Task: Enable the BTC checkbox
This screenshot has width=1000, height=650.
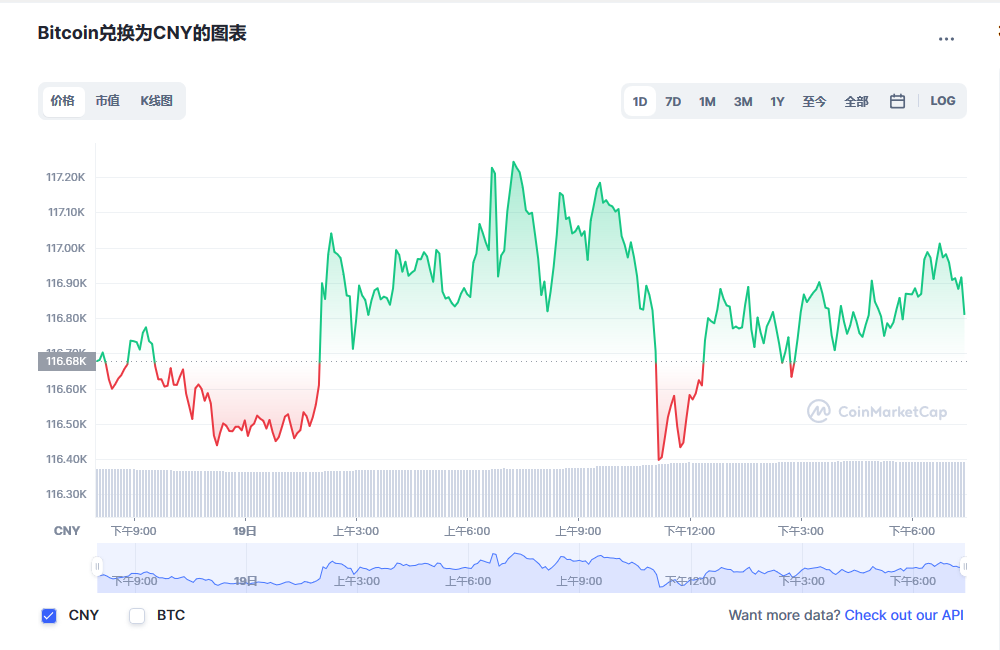Action: [137, 616]
